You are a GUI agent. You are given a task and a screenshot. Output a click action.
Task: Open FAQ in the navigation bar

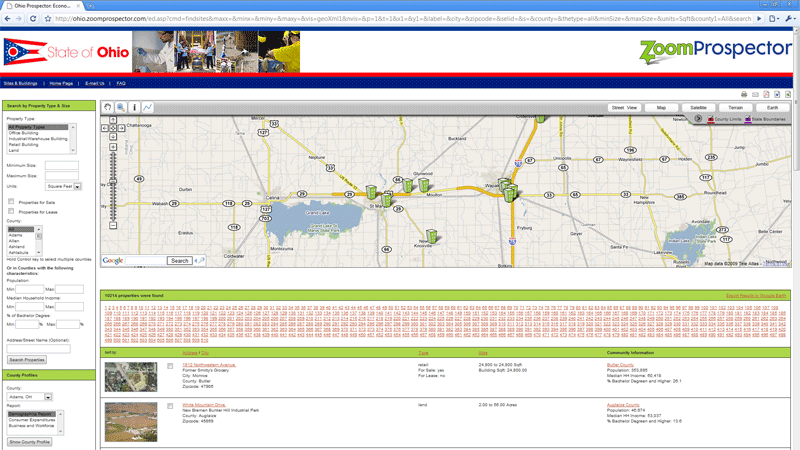click(121, 83)
